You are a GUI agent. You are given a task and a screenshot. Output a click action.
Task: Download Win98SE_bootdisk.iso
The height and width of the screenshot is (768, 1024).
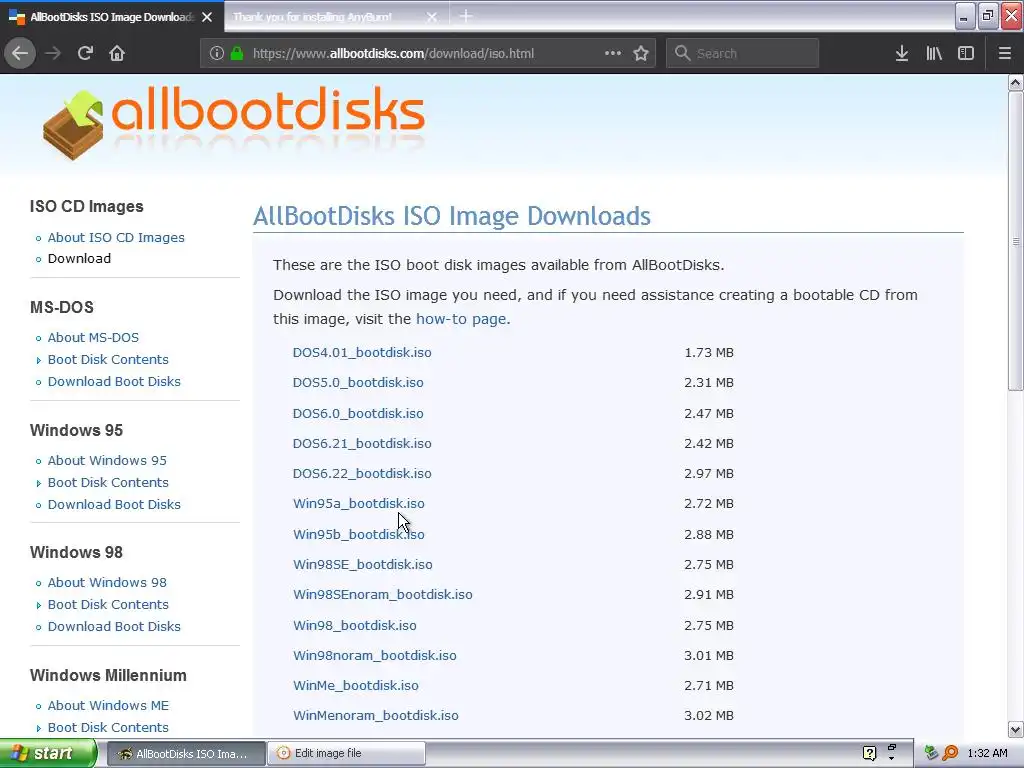[362, 564]
